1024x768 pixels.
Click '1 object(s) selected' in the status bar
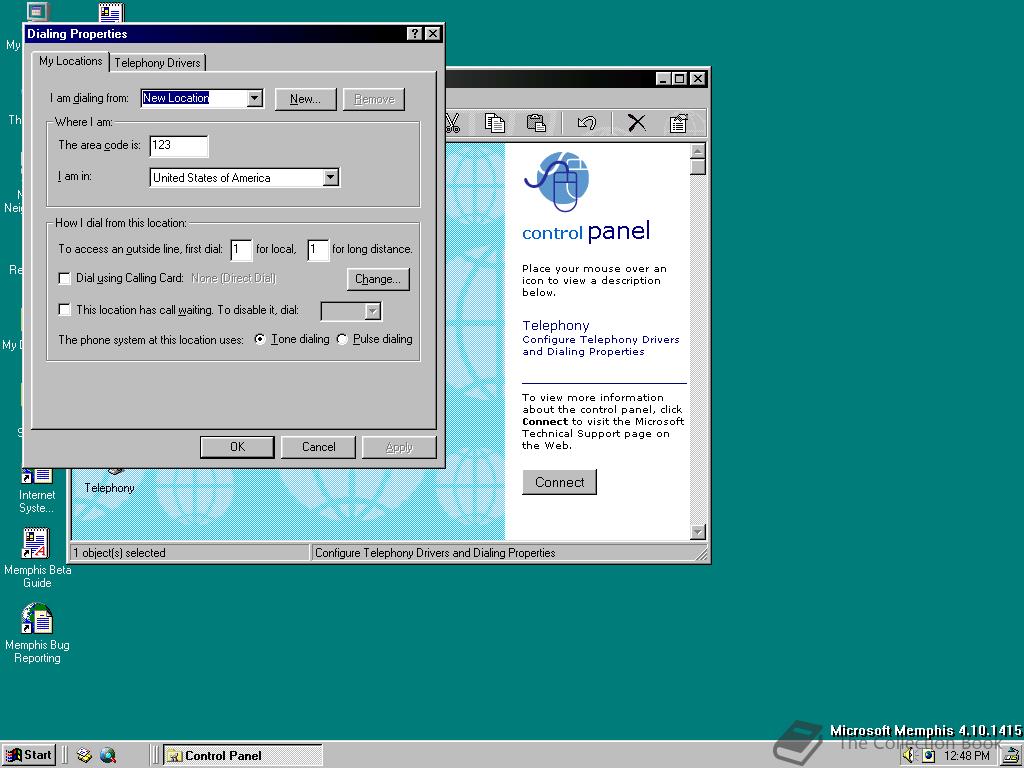coord(120,552)
